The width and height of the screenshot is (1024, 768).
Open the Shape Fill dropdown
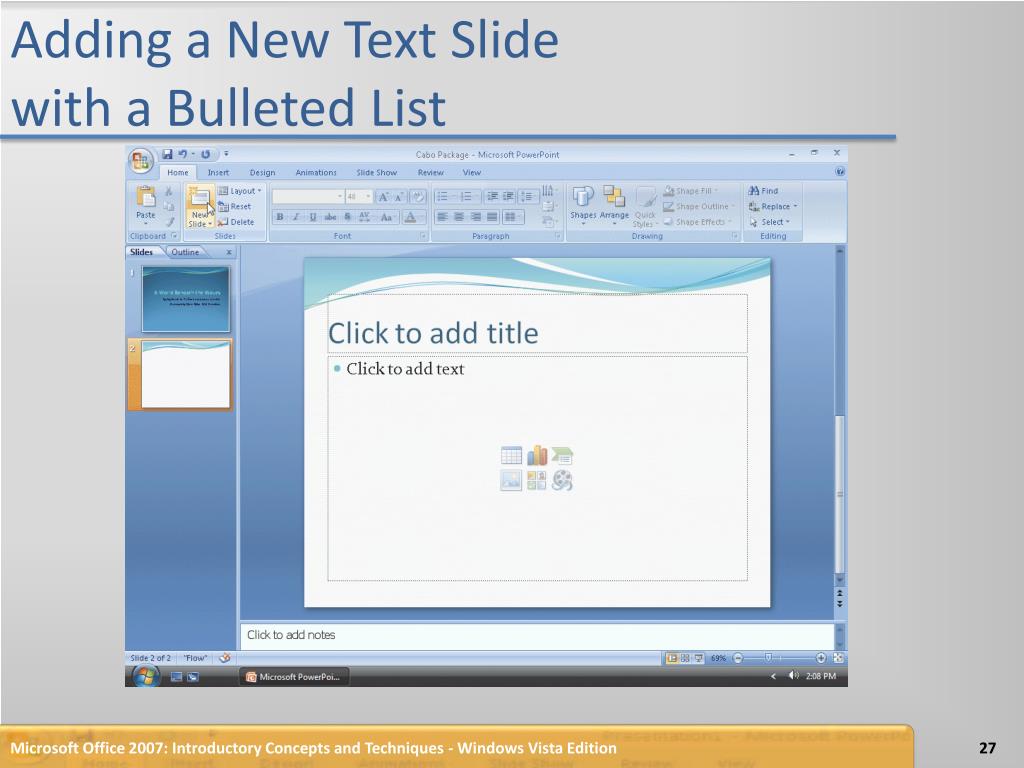point(691,191)
